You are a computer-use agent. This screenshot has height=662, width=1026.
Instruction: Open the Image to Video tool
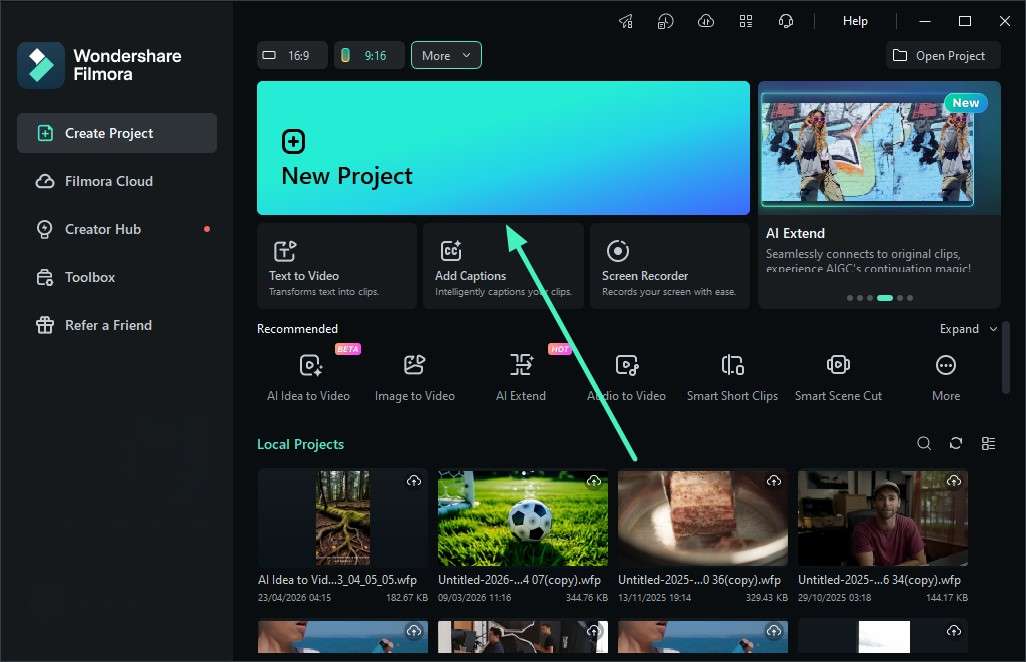(415, 377)
